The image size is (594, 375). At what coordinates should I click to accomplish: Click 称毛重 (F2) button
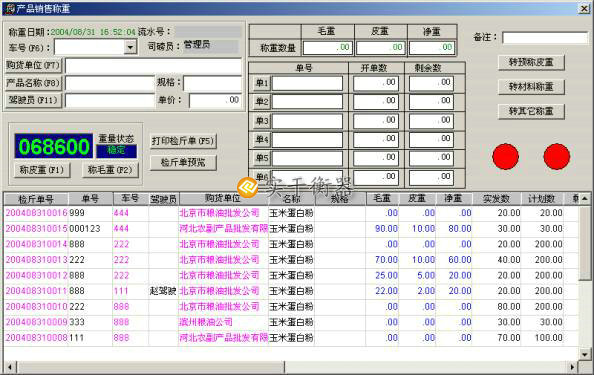click(x=110, y=170)
